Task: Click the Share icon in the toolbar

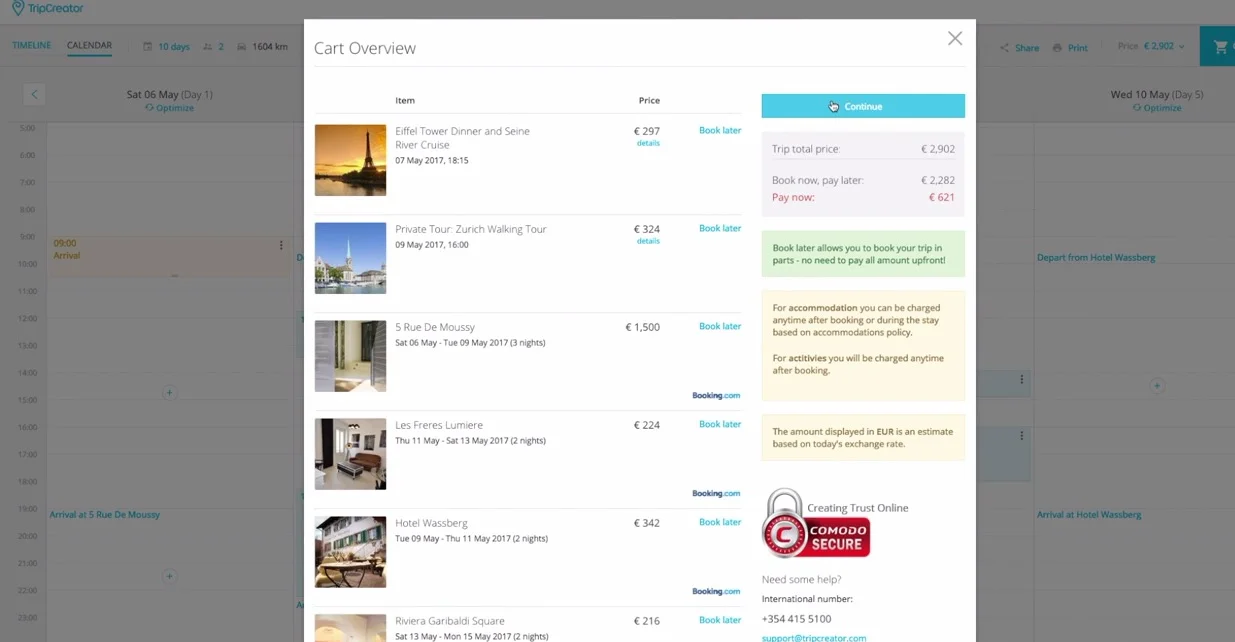Action: click(1005, 48)
